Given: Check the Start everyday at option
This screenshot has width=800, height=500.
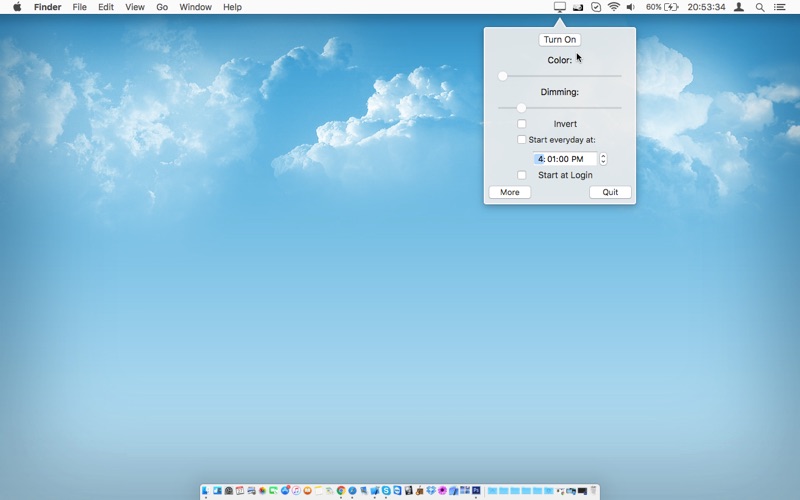Looking at the screenshot, I should 521,140.
